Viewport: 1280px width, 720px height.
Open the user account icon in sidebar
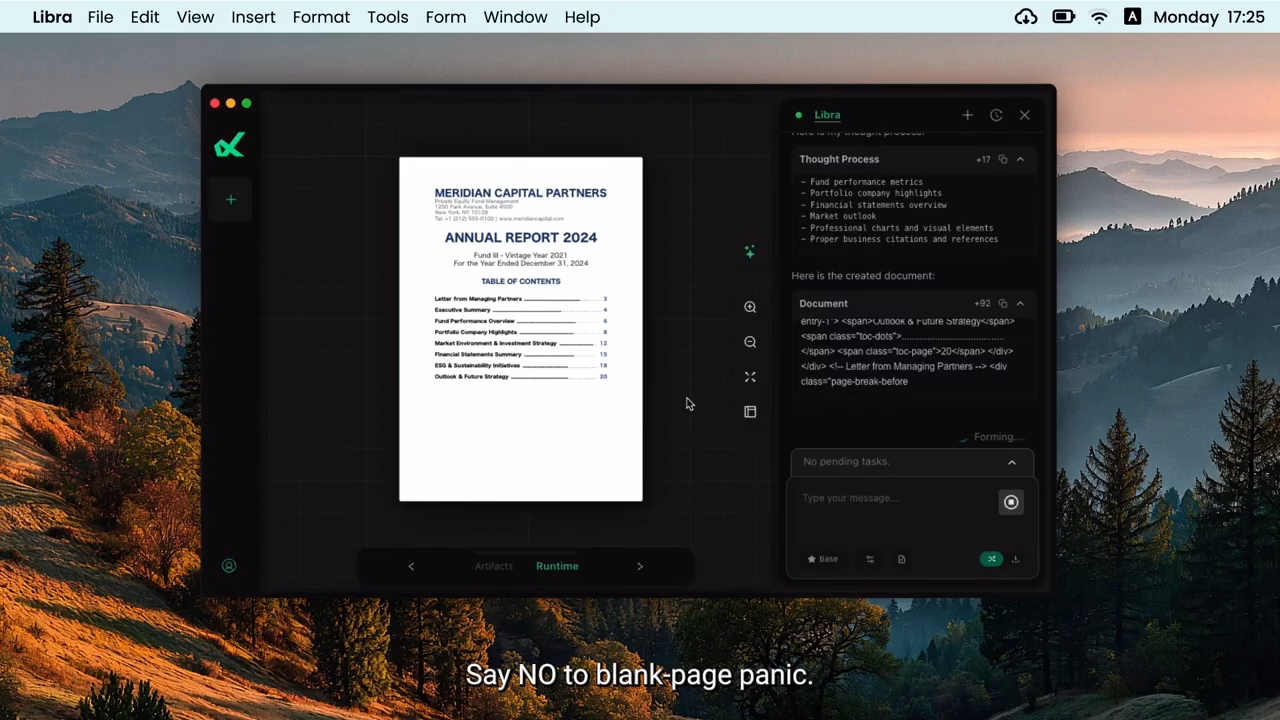click(229, 566)
